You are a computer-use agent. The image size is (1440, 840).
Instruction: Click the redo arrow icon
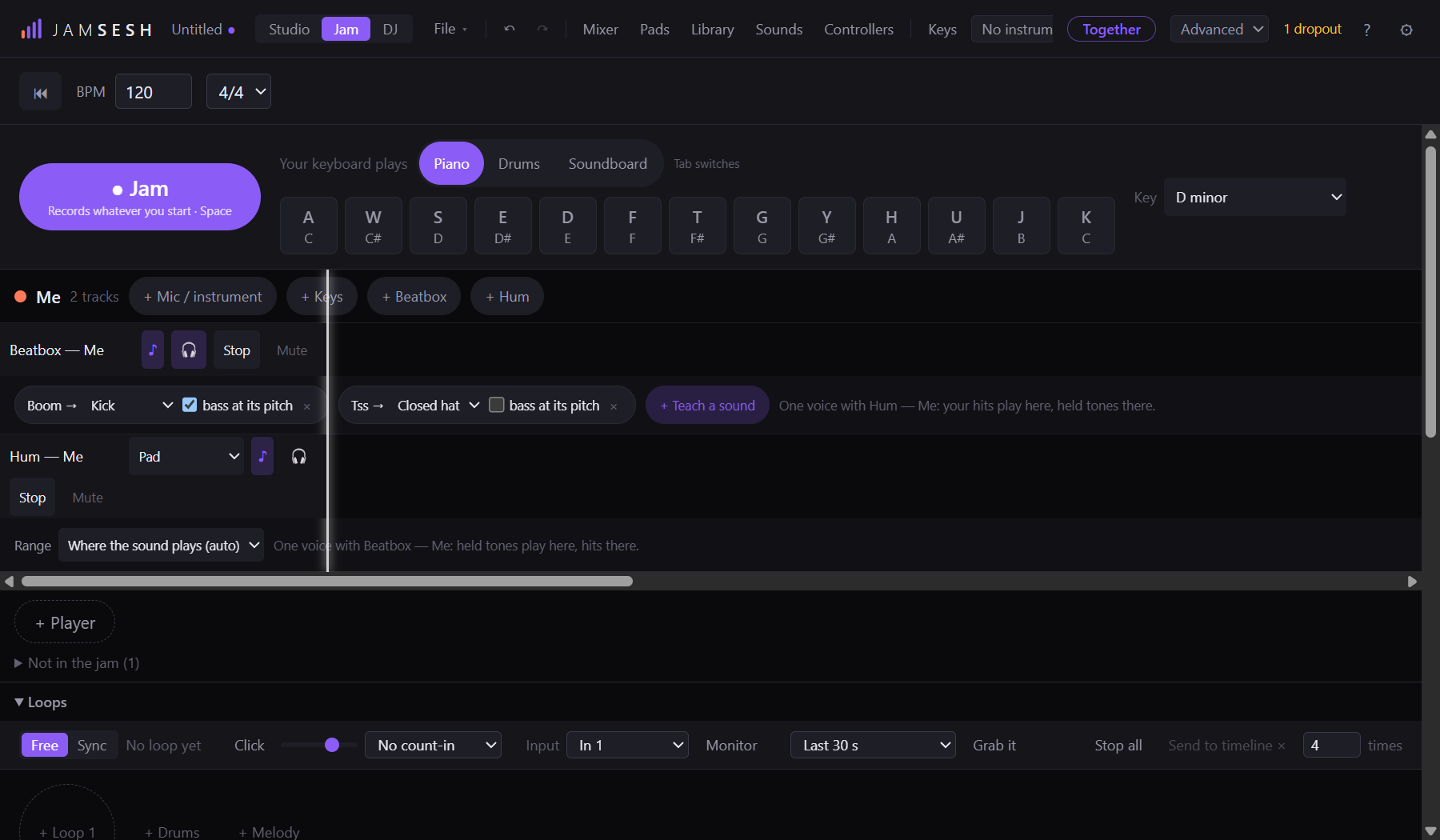pos(542,29)
